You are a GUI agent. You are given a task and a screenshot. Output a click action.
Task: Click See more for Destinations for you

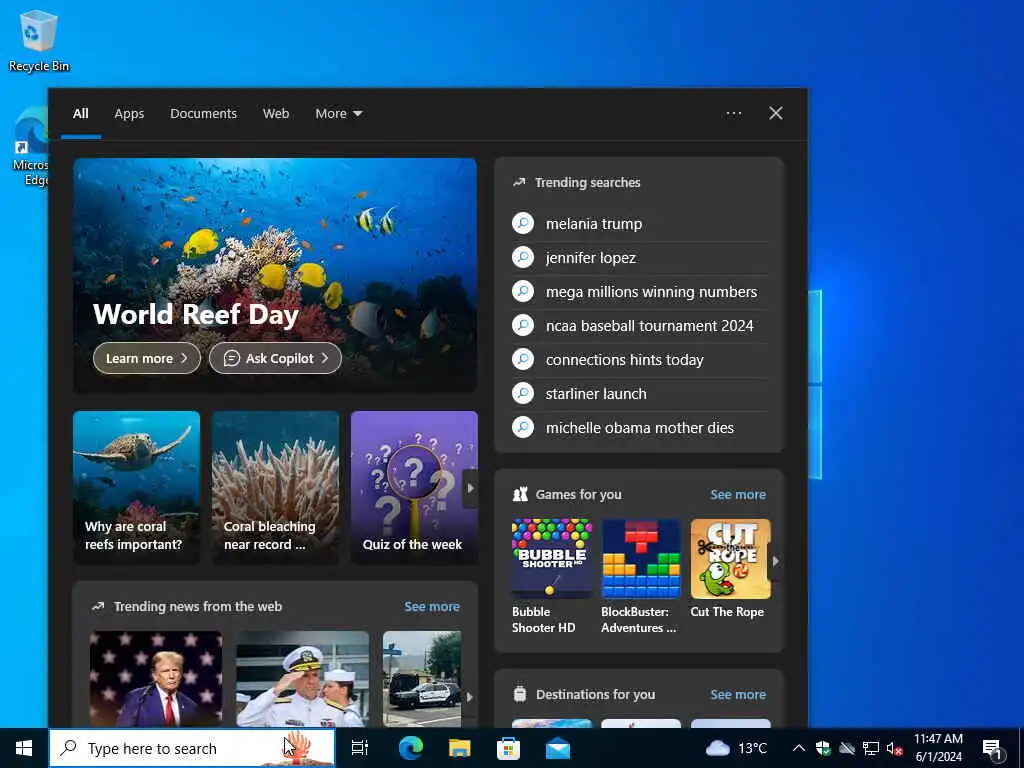click(x=738, y=694)
